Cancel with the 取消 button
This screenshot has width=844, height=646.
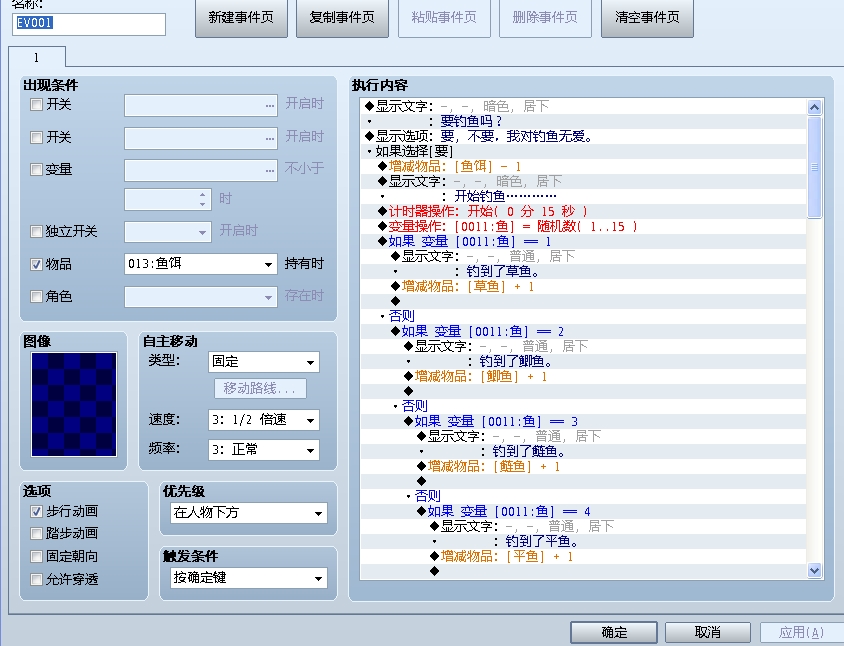[708, 632]
